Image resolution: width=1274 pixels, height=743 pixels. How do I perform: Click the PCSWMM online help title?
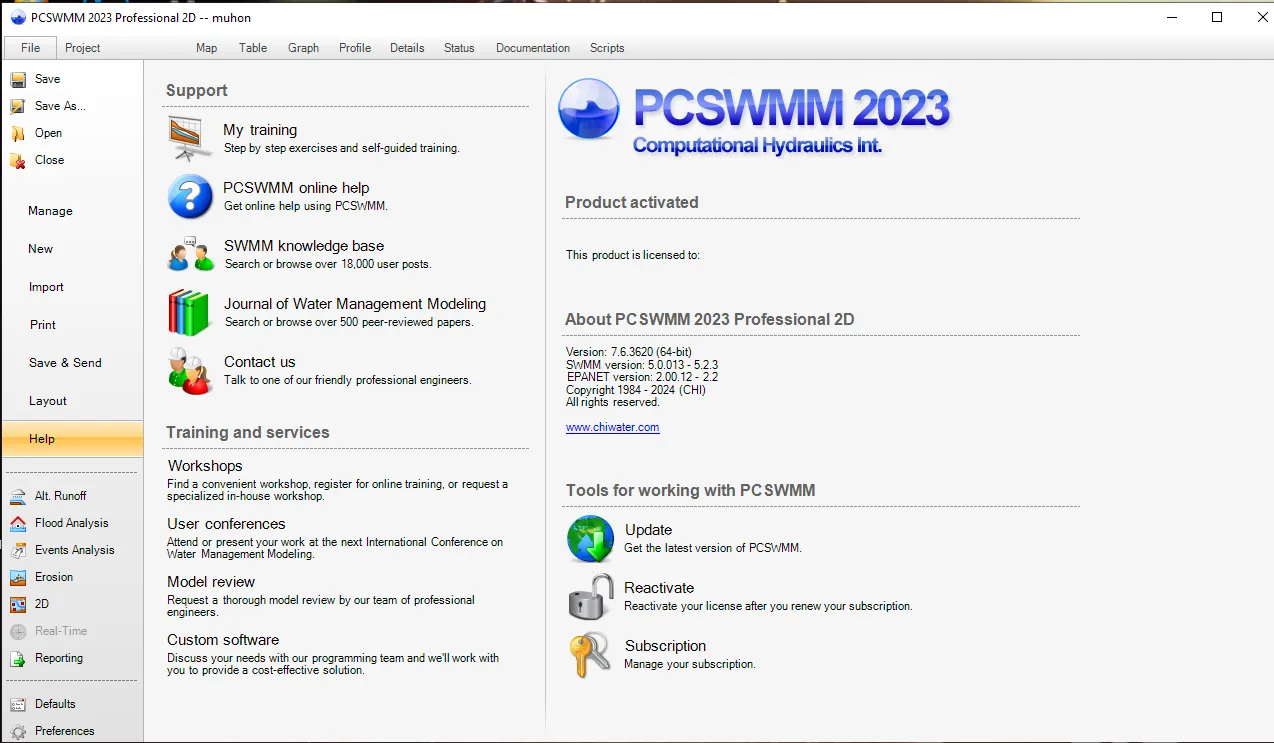296,188
